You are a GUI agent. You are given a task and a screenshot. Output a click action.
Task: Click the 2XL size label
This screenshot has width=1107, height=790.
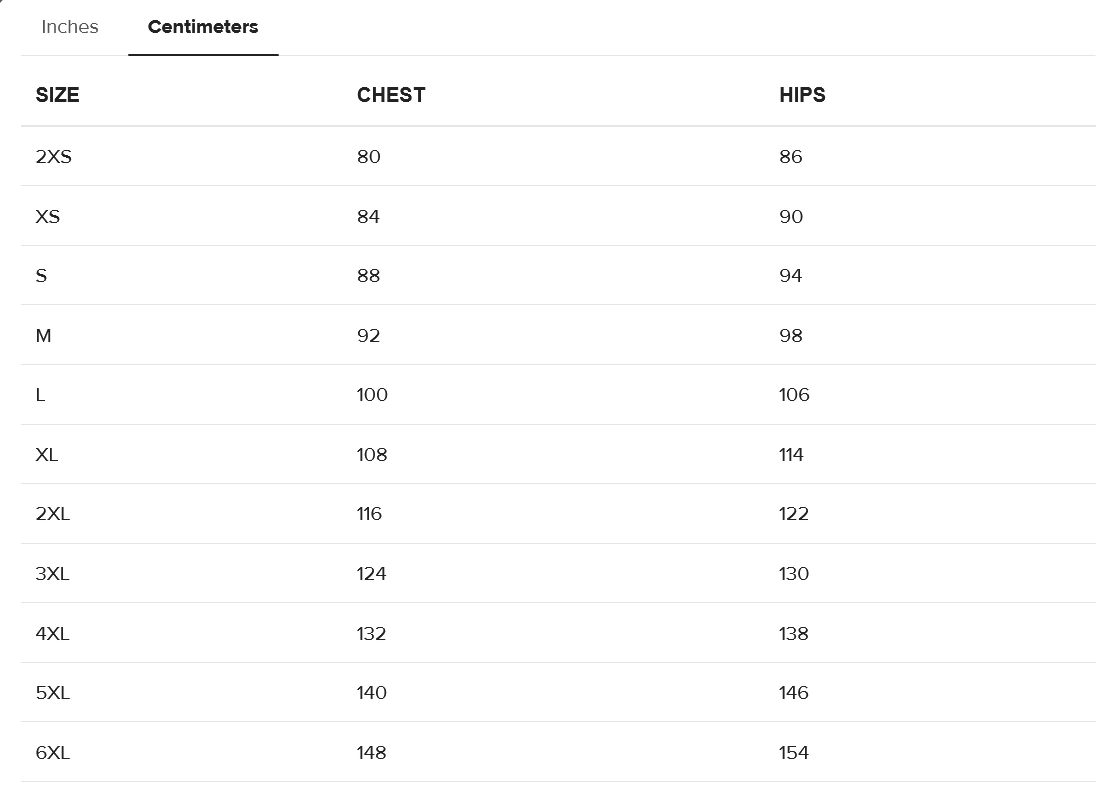point(52,514)
